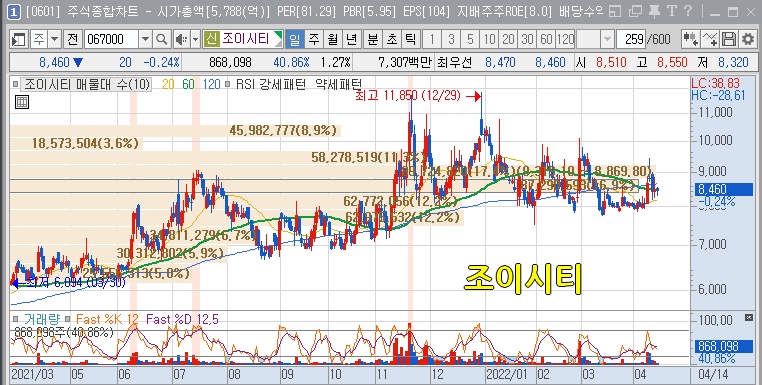
Task: Click Fast %K 12 label
Action: click(107, 319)
